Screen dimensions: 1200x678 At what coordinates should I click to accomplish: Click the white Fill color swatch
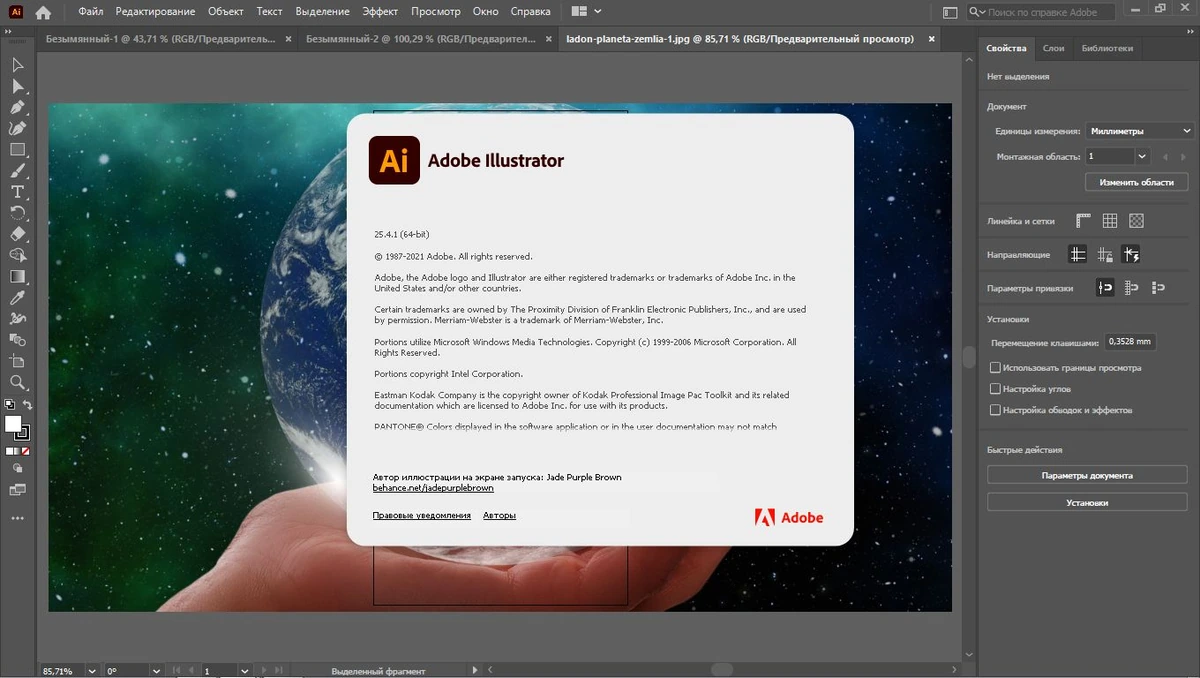(12, 423)
